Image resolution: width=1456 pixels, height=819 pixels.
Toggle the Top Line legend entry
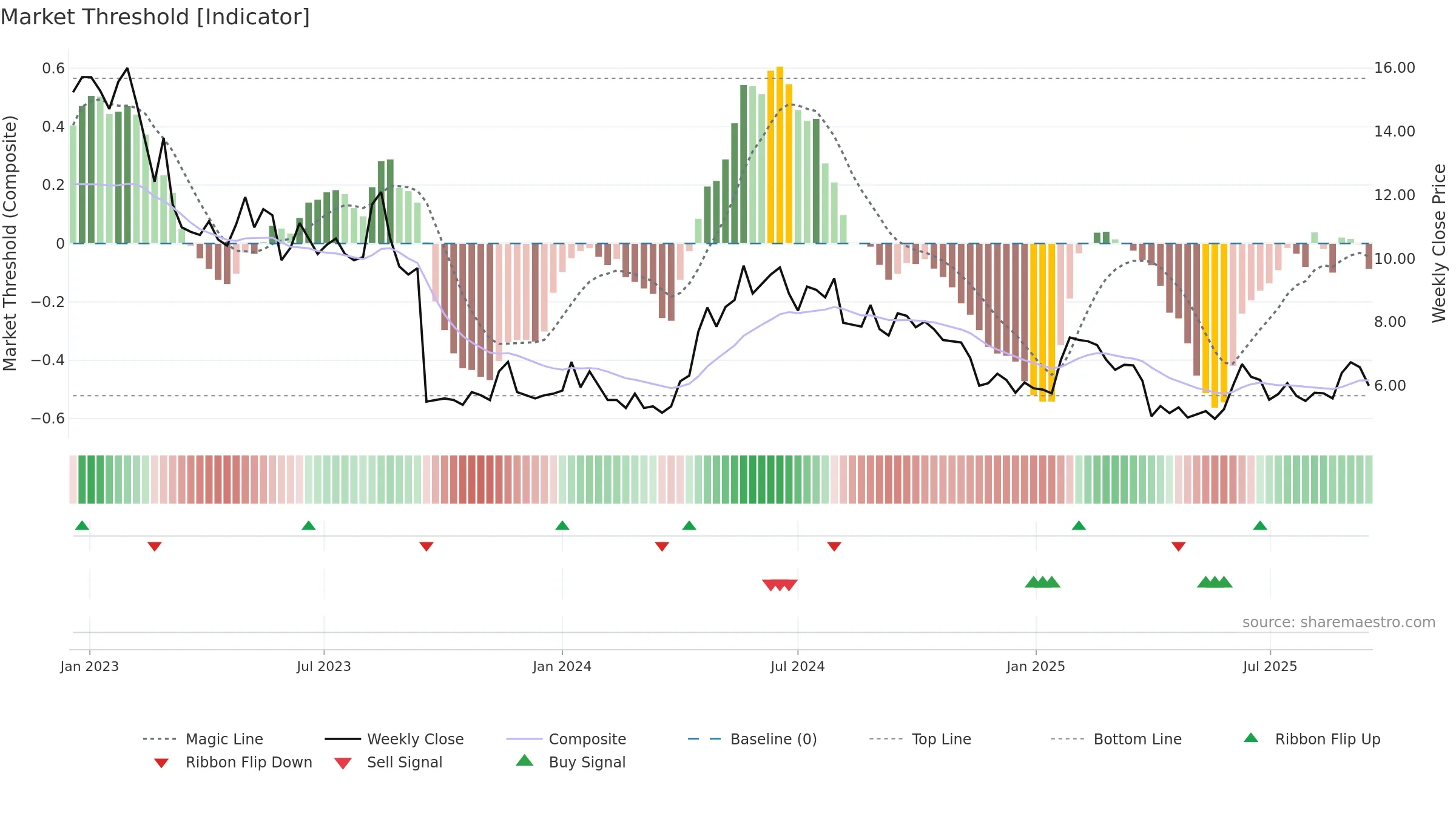pyautogui.click(x=920, y=739)
